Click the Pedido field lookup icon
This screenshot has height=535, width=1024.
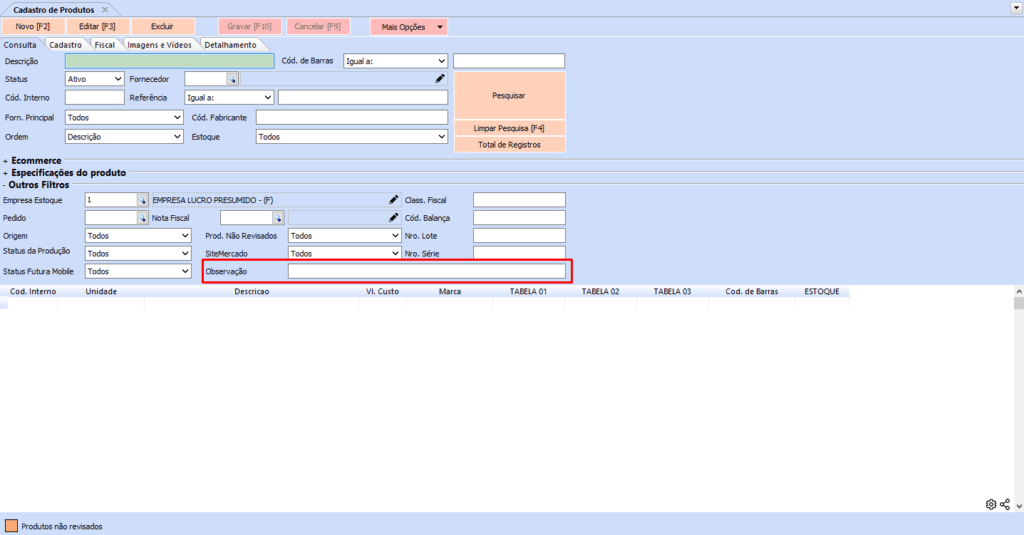[142, 218]
